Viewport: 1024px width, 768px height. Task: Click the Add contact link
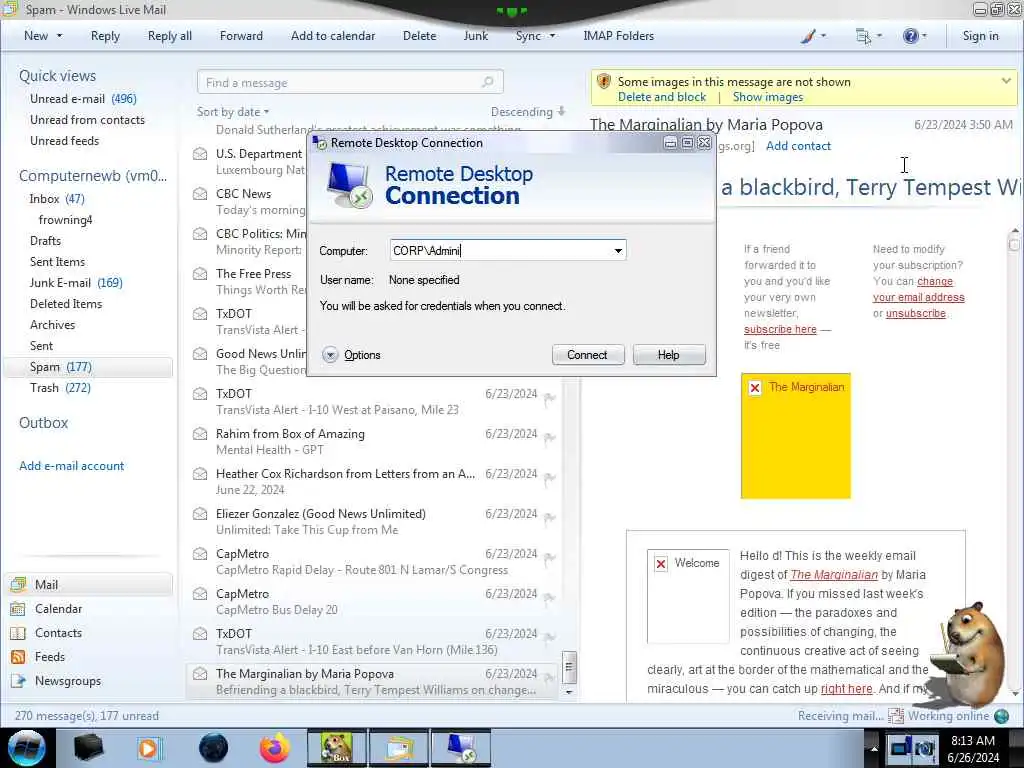click(x=798, y=146)
